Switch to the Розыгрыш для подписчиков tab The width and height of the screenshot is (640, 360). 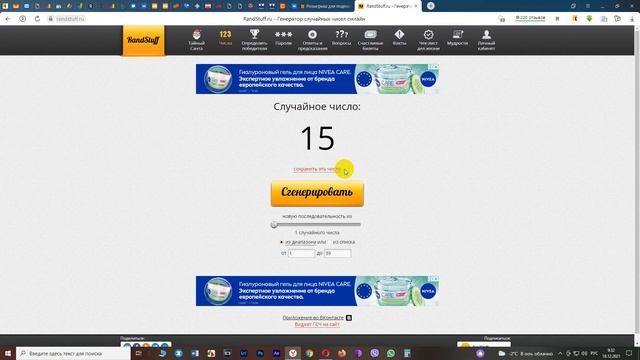click(x=325, y=6)
